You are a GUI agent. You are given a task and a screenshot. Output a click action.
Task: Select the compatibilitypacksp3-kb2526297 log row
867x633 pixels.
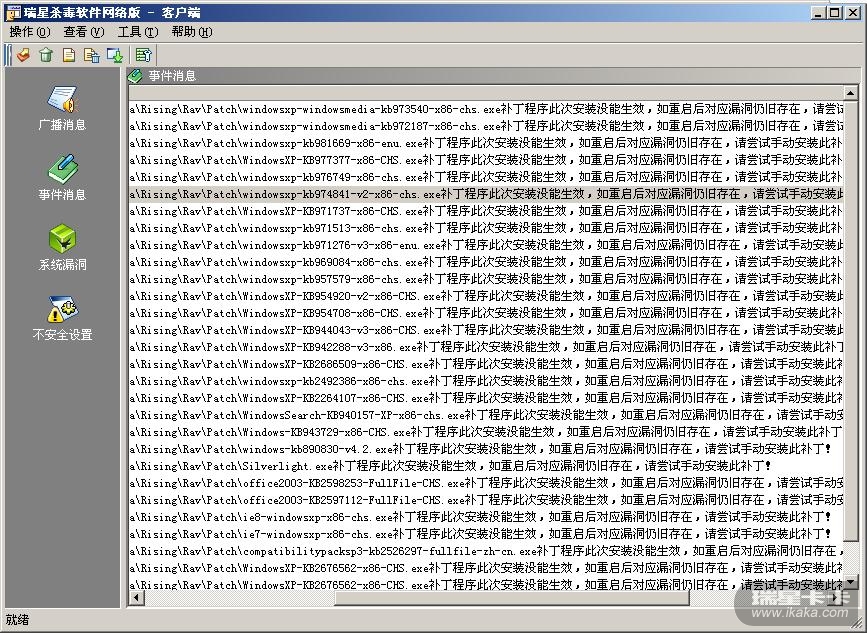pos(486,551)
